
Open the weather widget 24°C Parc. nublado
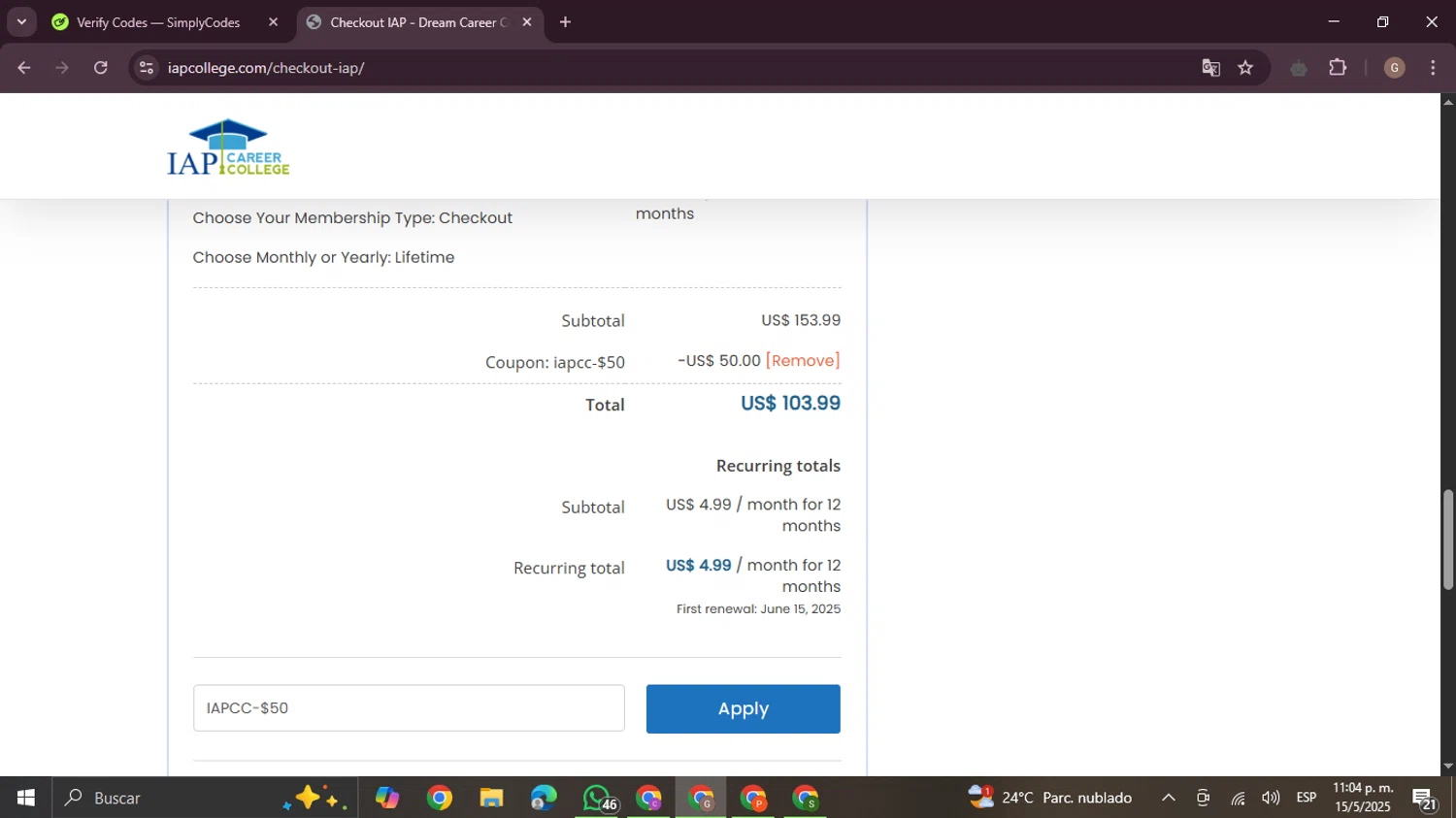pos(1050,798)
